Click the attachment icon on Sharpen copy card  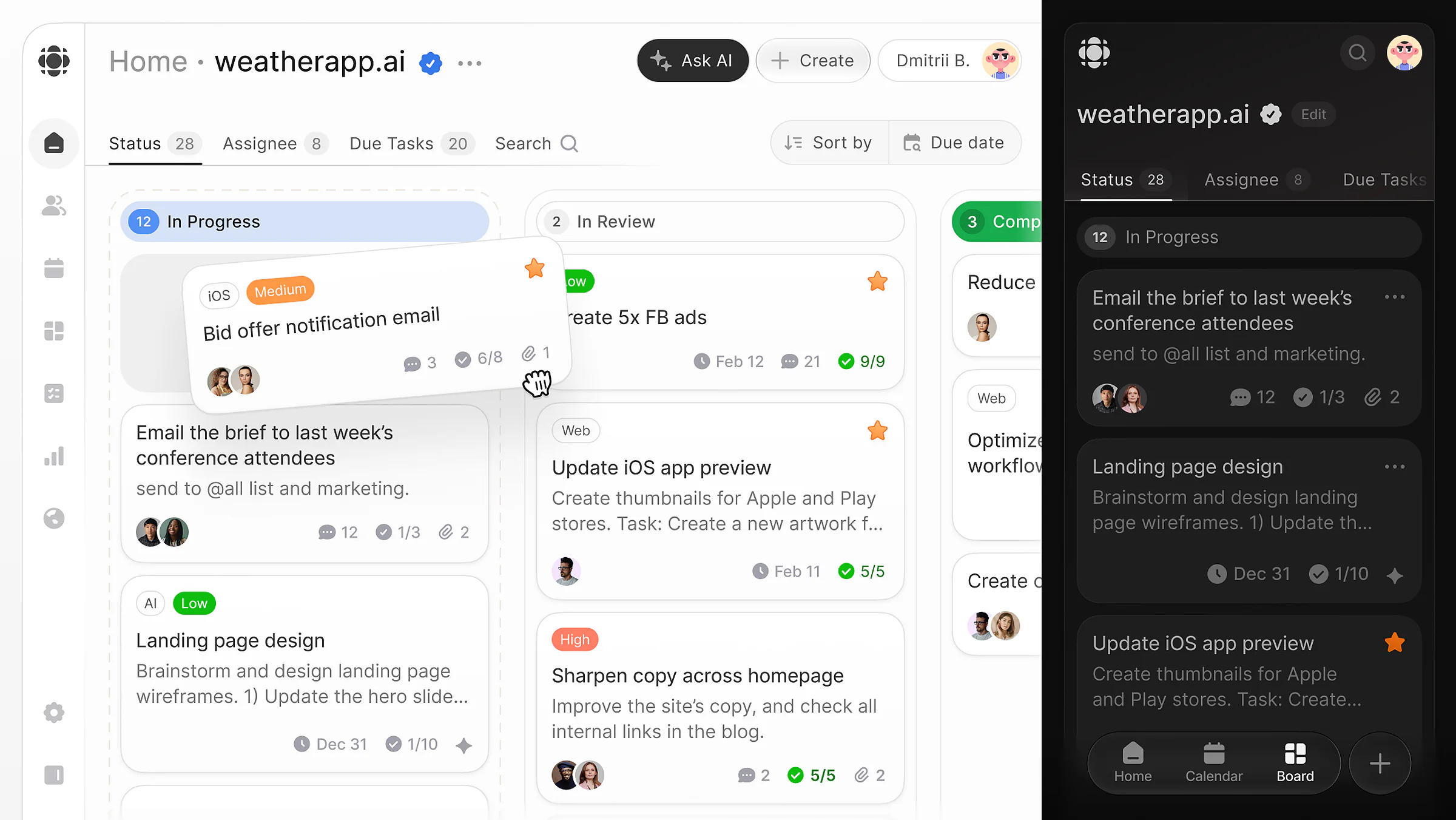[861, 775]
